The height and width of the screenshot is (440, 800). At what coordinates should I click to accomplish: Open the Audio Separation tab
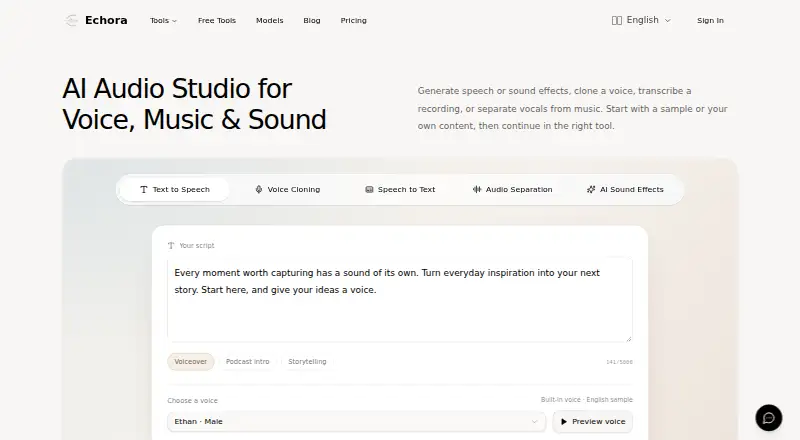[x=512, y=189]
